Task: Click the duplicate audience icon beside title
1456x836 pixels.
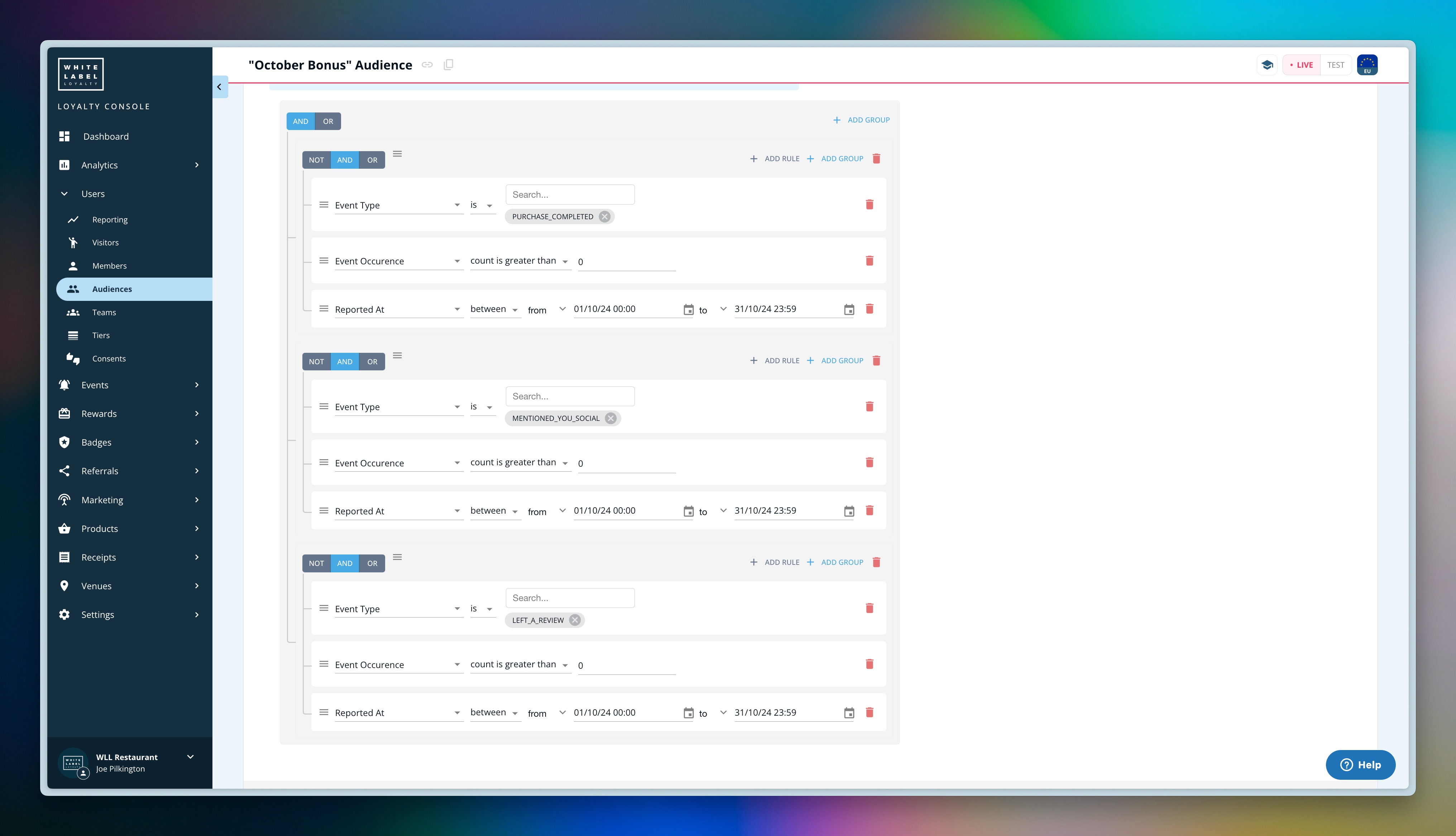Action: (449, 64)
